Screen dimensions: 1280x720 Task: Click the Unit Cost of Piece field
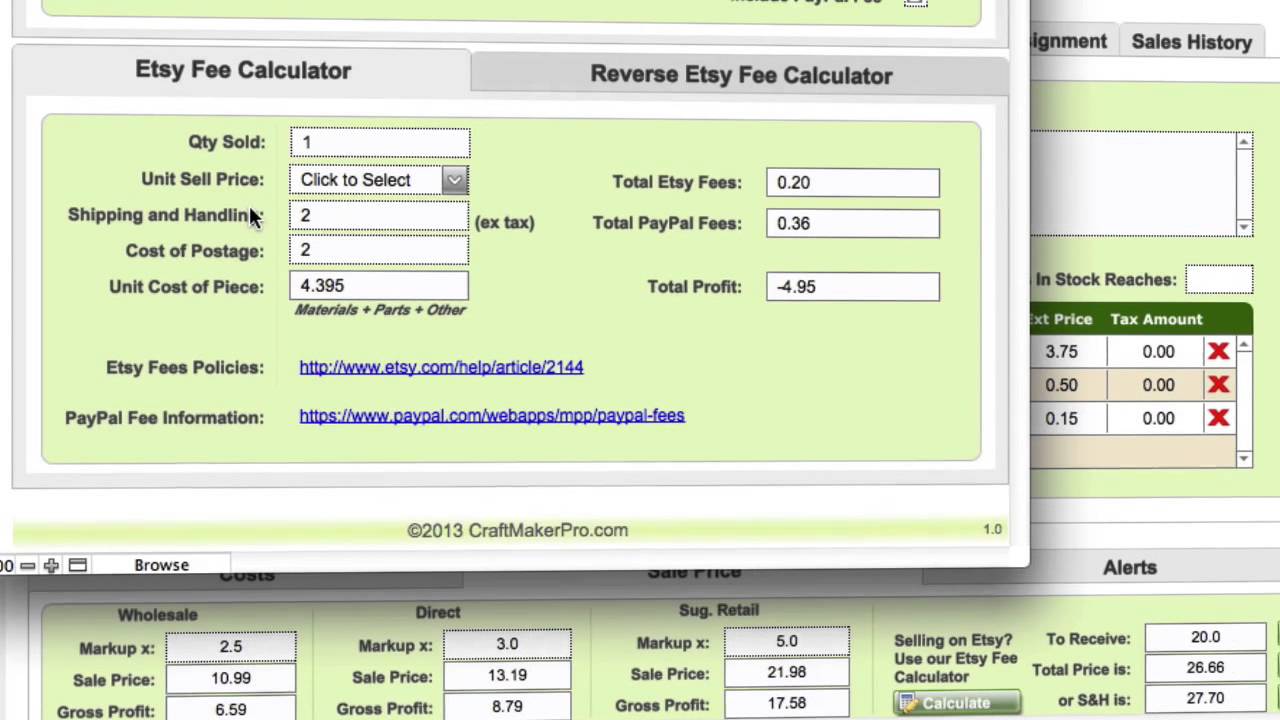[x=379, y=286]
